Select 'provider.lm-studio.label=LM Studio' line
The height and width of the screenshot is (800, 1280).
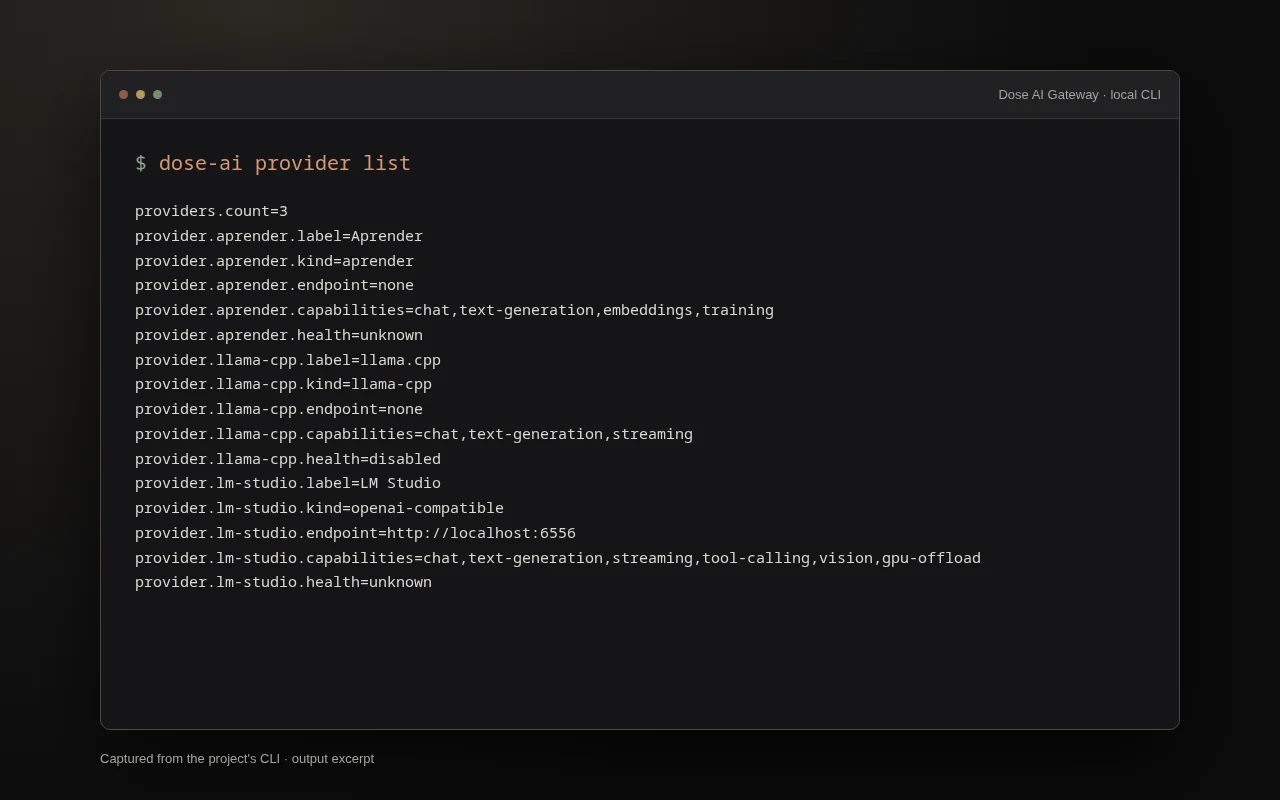coord(288,483)
